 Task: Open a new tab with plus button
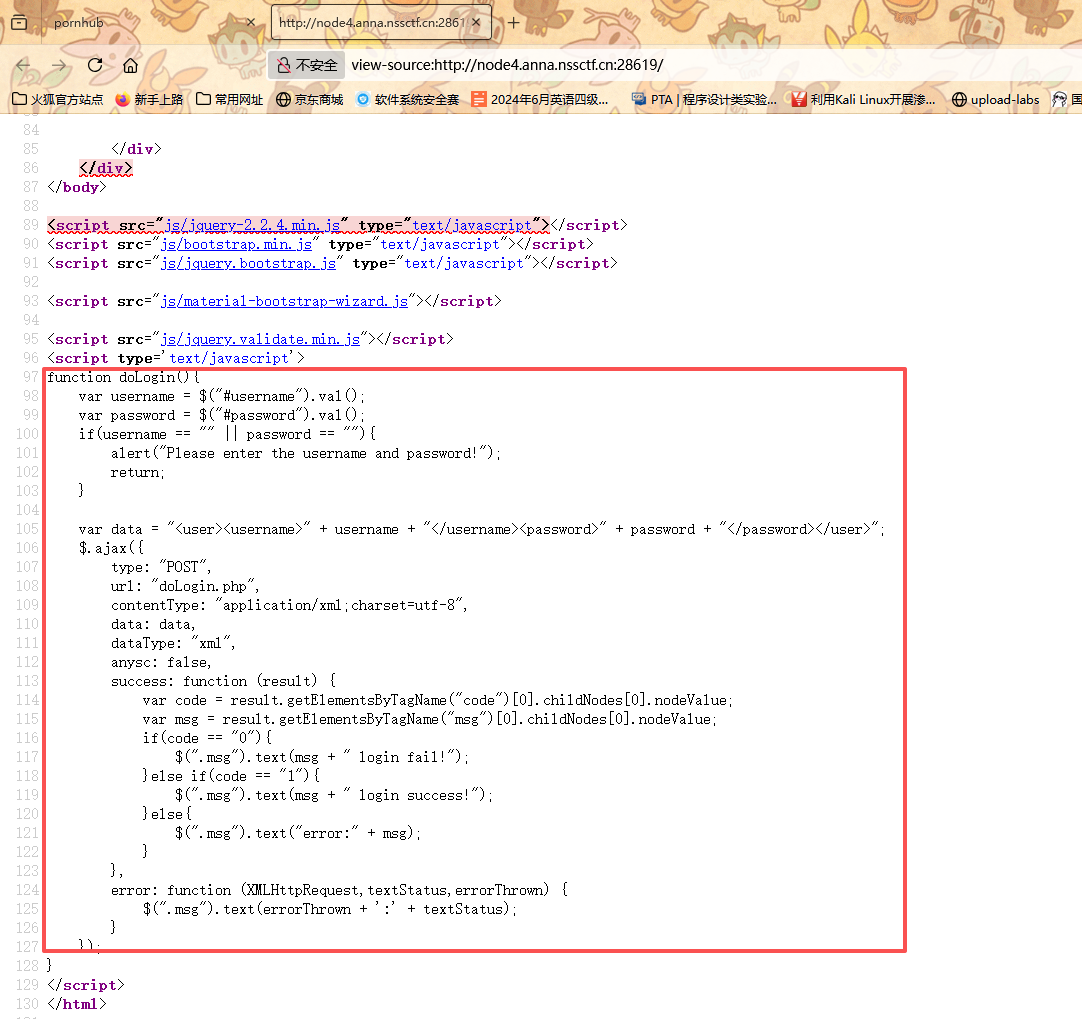coord(513,22)
